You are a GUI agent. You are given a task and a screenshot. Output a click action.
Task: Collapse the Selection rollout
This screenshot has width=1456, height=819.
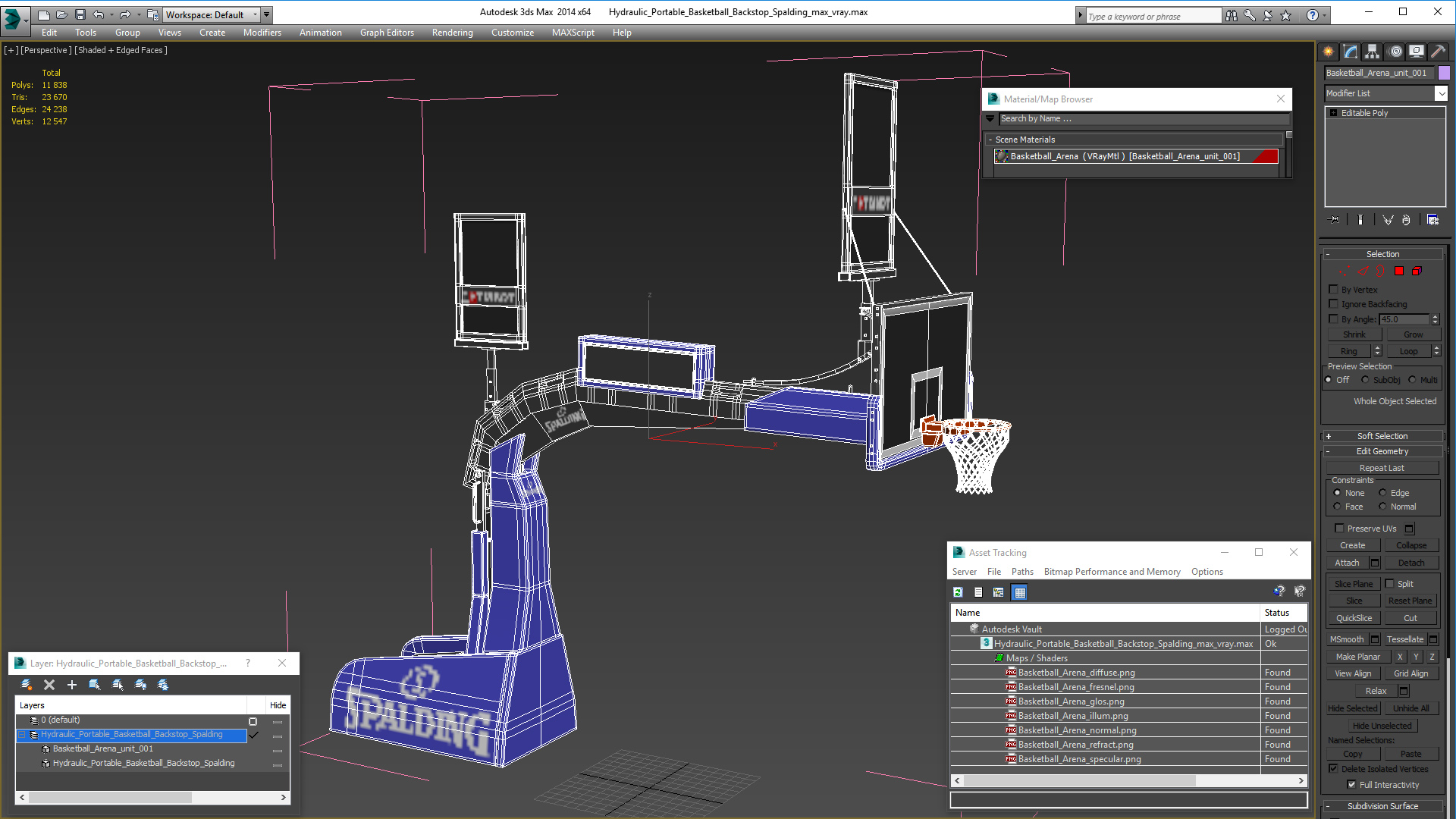[1382, 254]
